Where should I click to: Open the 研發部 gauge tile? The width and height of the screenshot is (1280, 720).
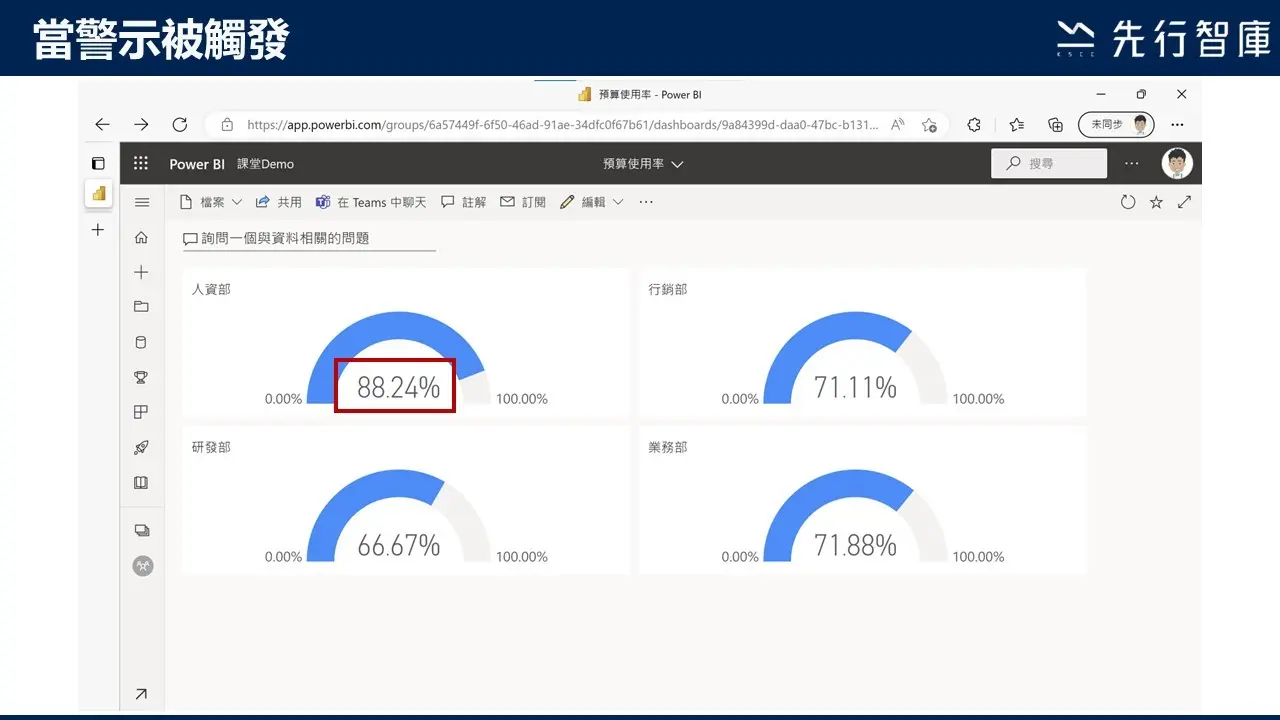point(406,500)
